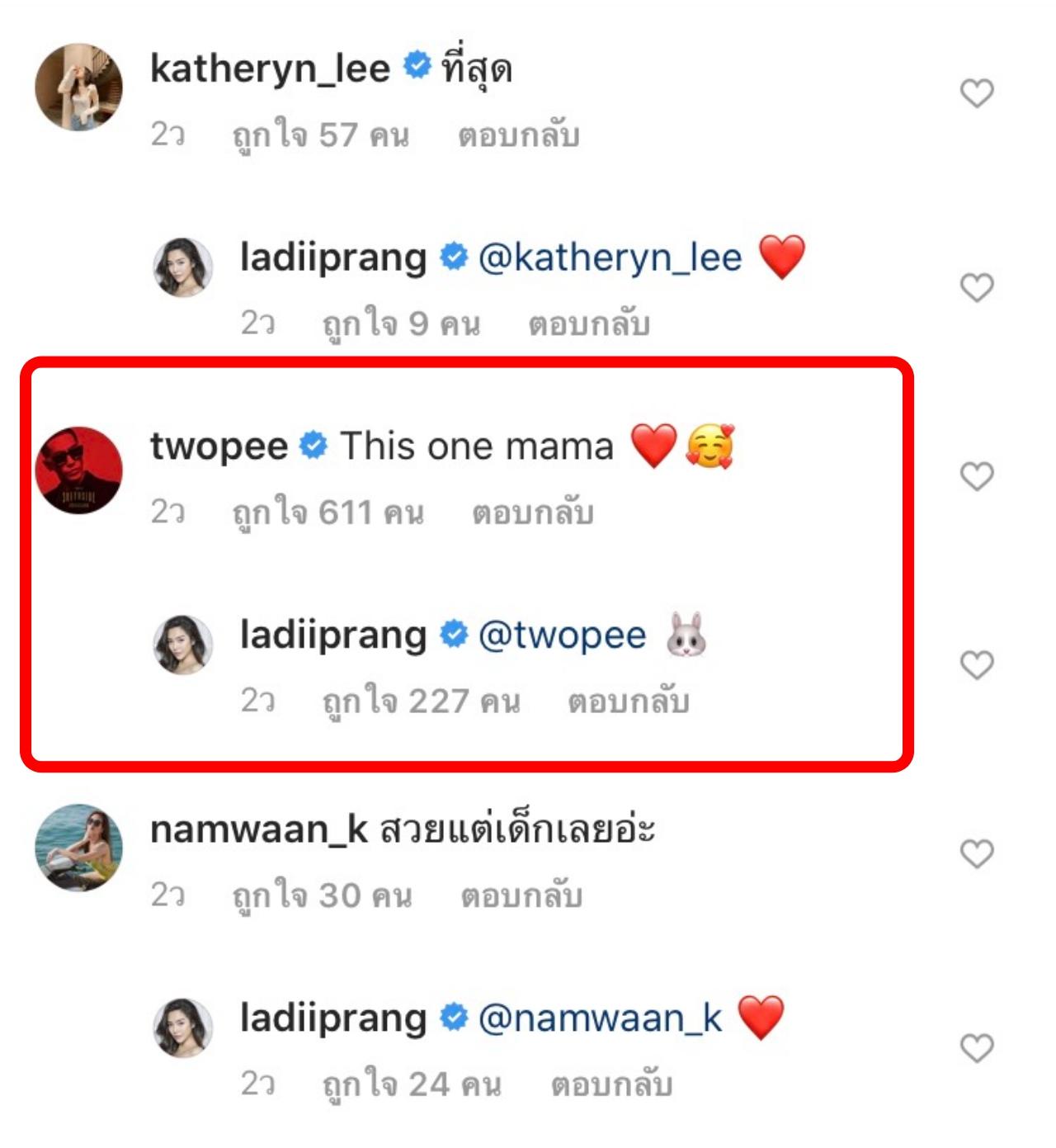Open the @namwaan_k mention link

point(600,1018)
